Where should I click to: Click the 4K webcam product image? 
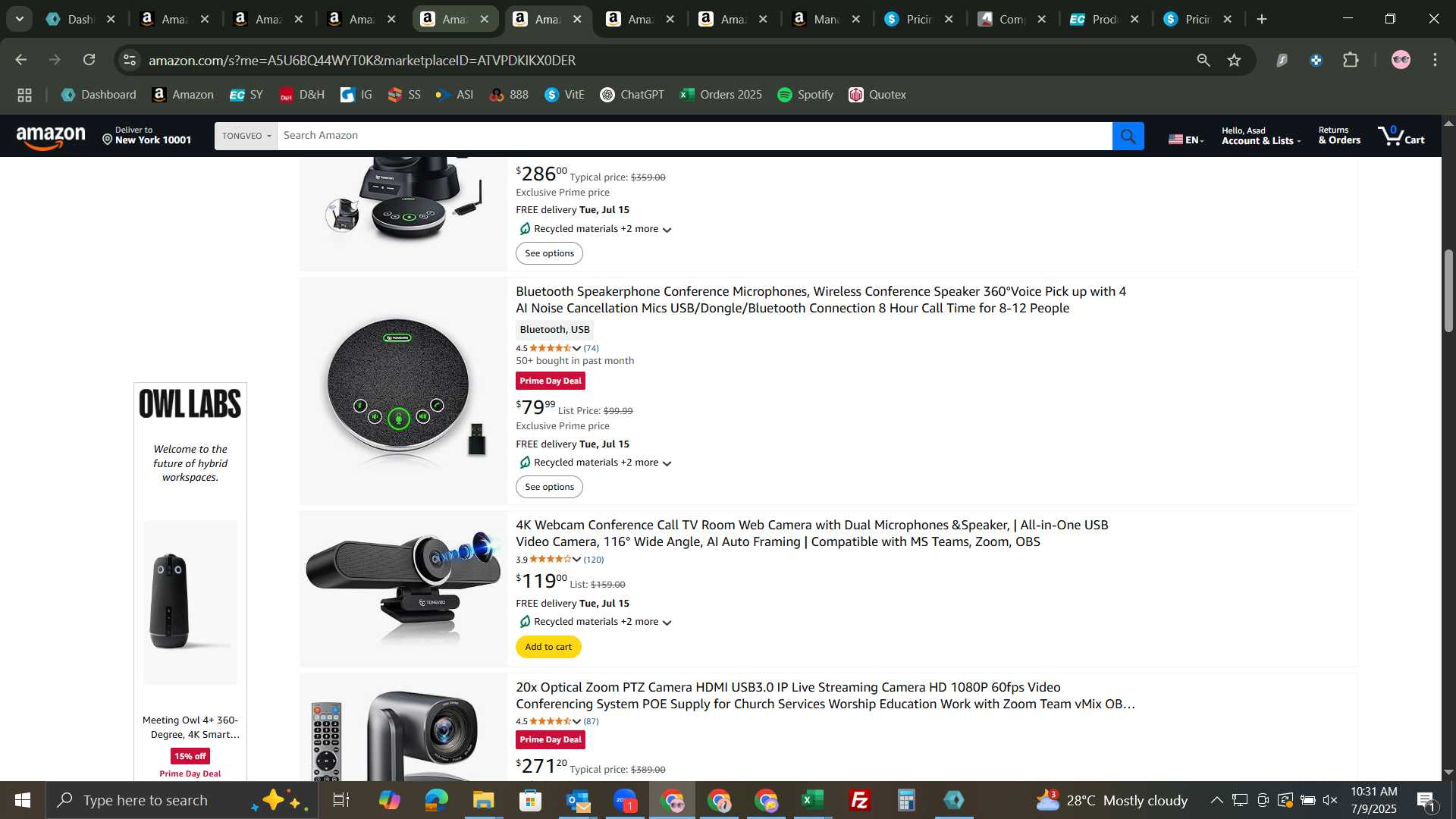coord(403,588)
